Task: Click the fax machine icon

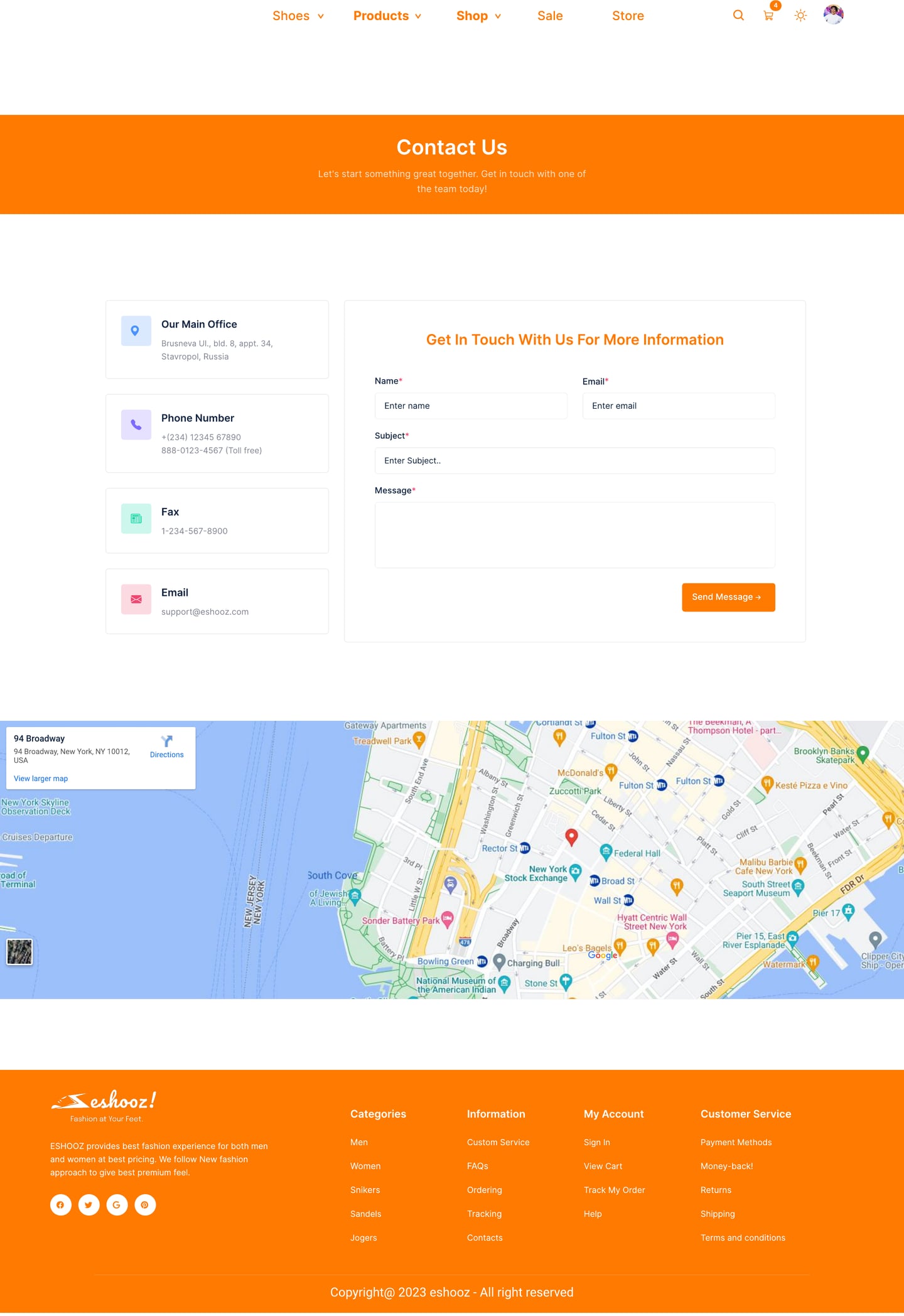Action: coord(136,519)
